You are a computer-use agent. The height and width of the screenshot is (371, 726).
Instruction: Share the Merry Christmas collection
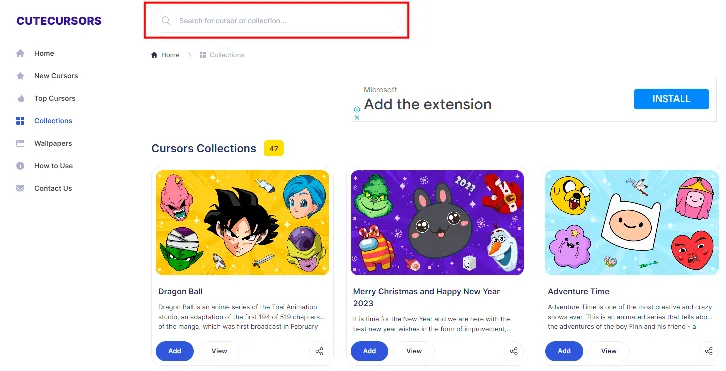[514, 351]
